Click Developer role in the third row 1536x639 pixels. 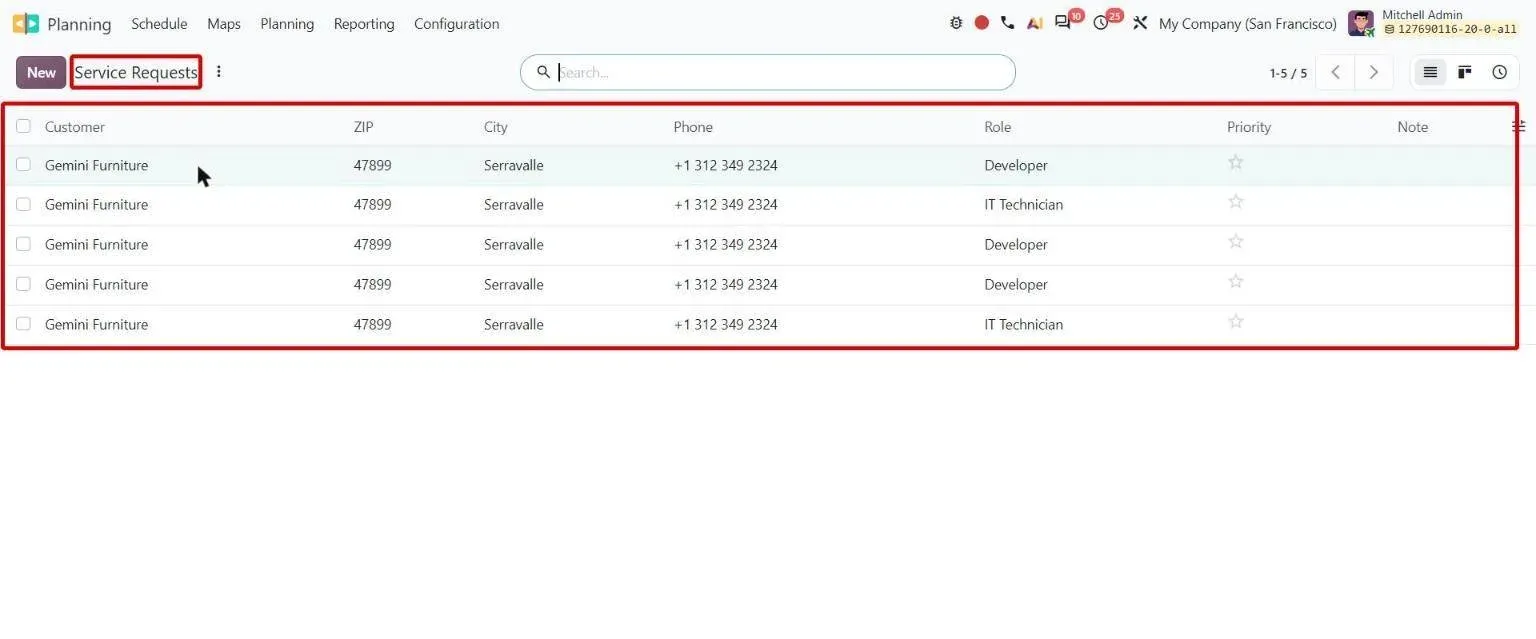(1016, 244)
